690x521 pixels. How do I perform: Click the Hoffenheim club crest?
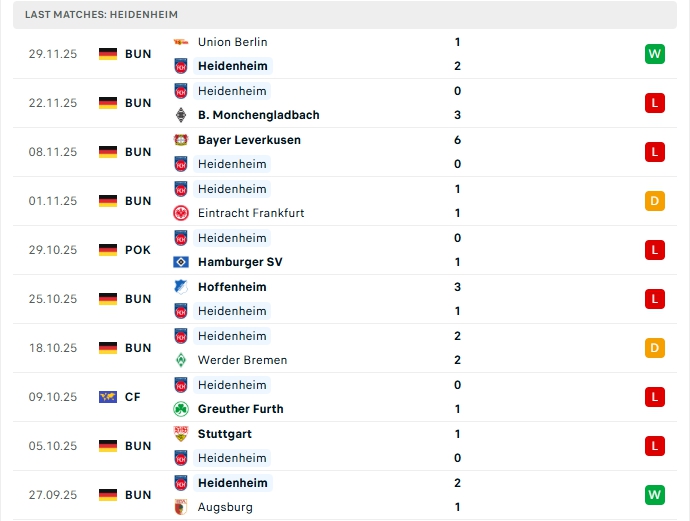click(x=181, y=287)
